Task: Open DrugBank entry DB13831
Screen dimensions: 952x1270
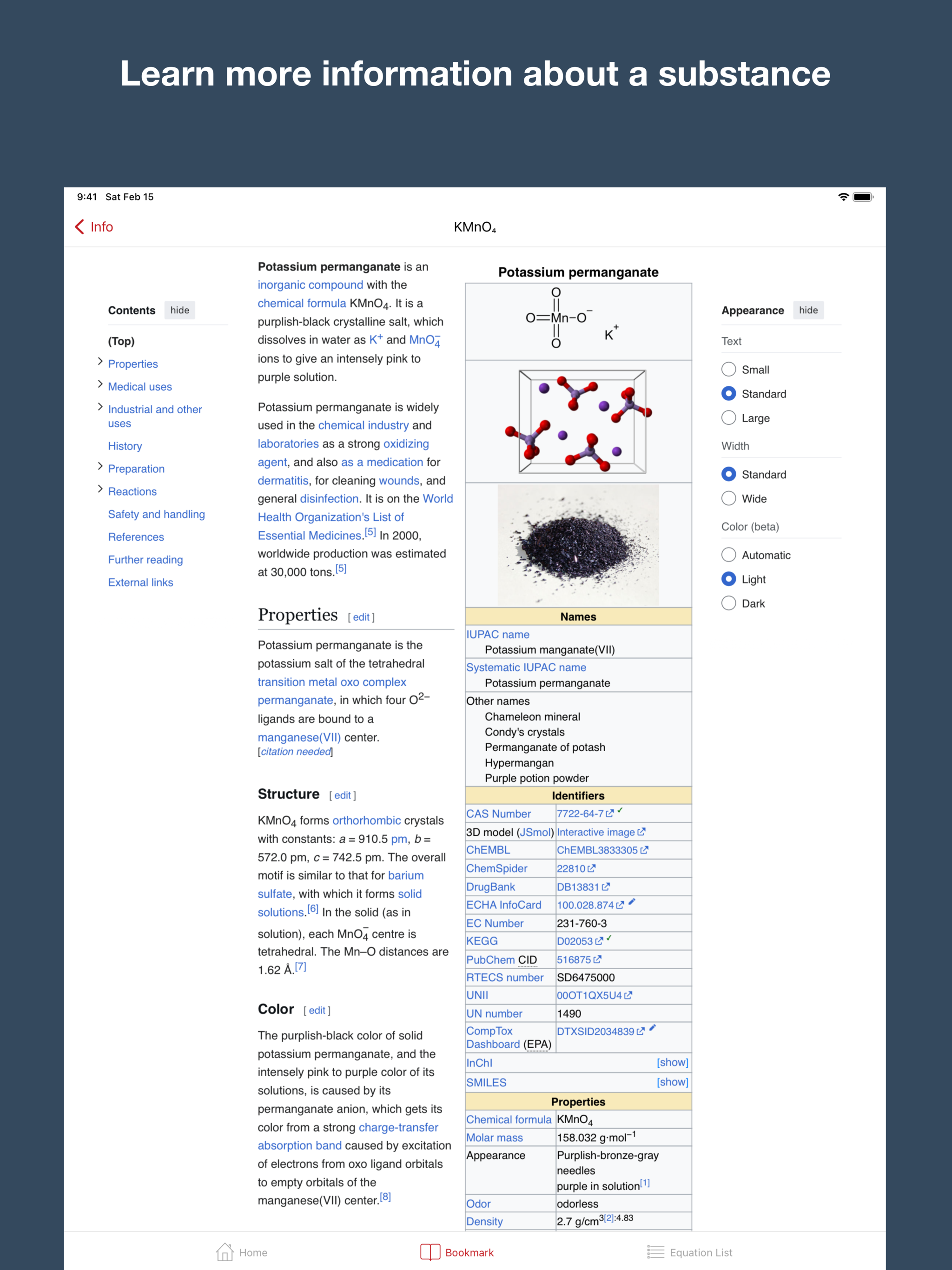Action: [x=583, y=887]
